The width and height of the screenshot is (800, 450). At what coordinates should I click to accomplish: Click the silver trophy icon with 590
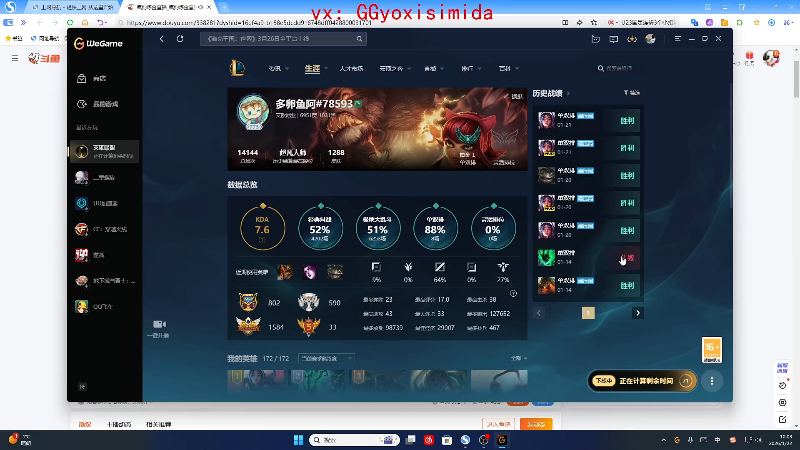308,302
